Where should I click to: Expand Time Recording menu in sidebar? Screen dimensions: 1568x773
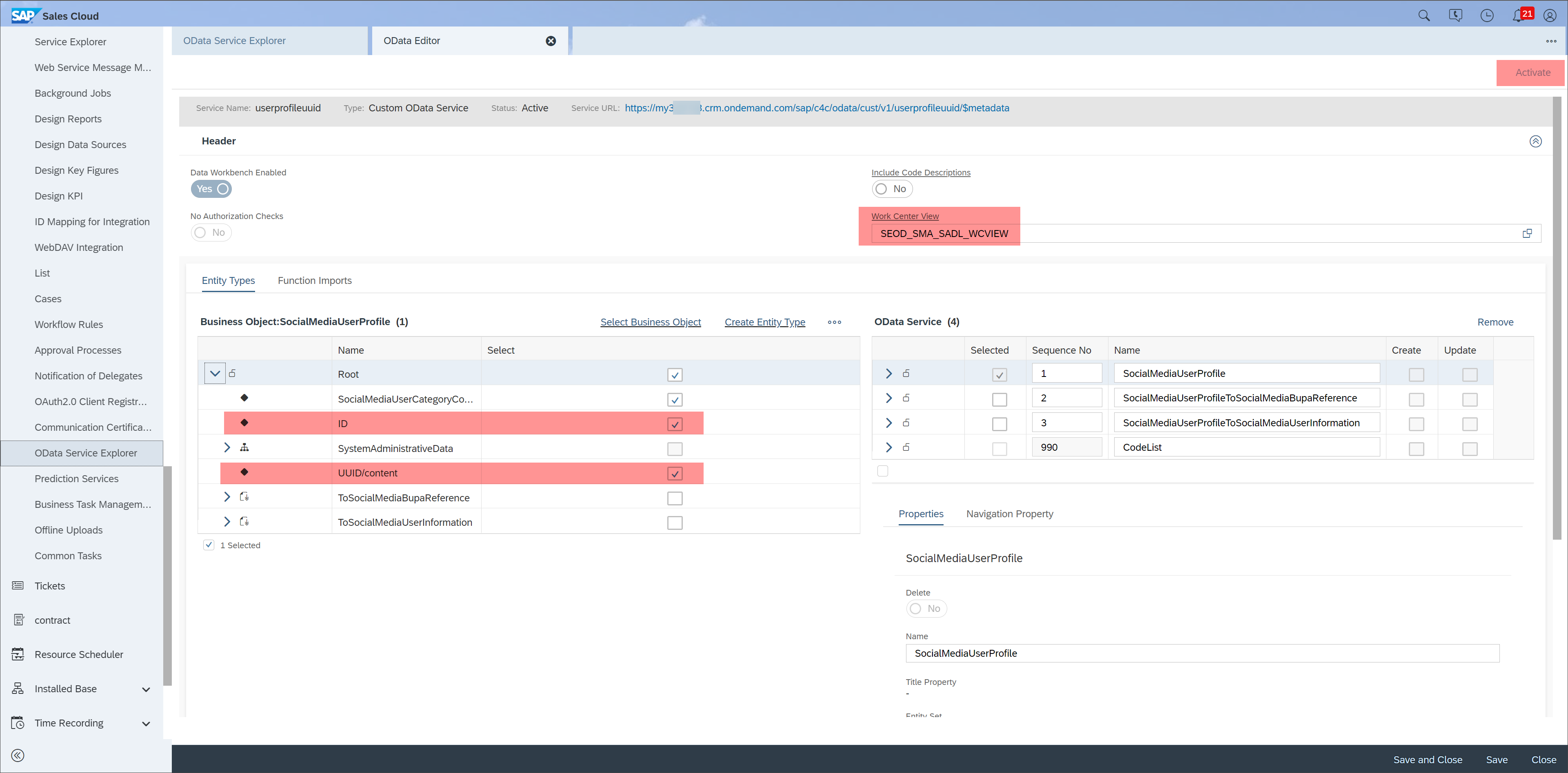tap(146, 723)
